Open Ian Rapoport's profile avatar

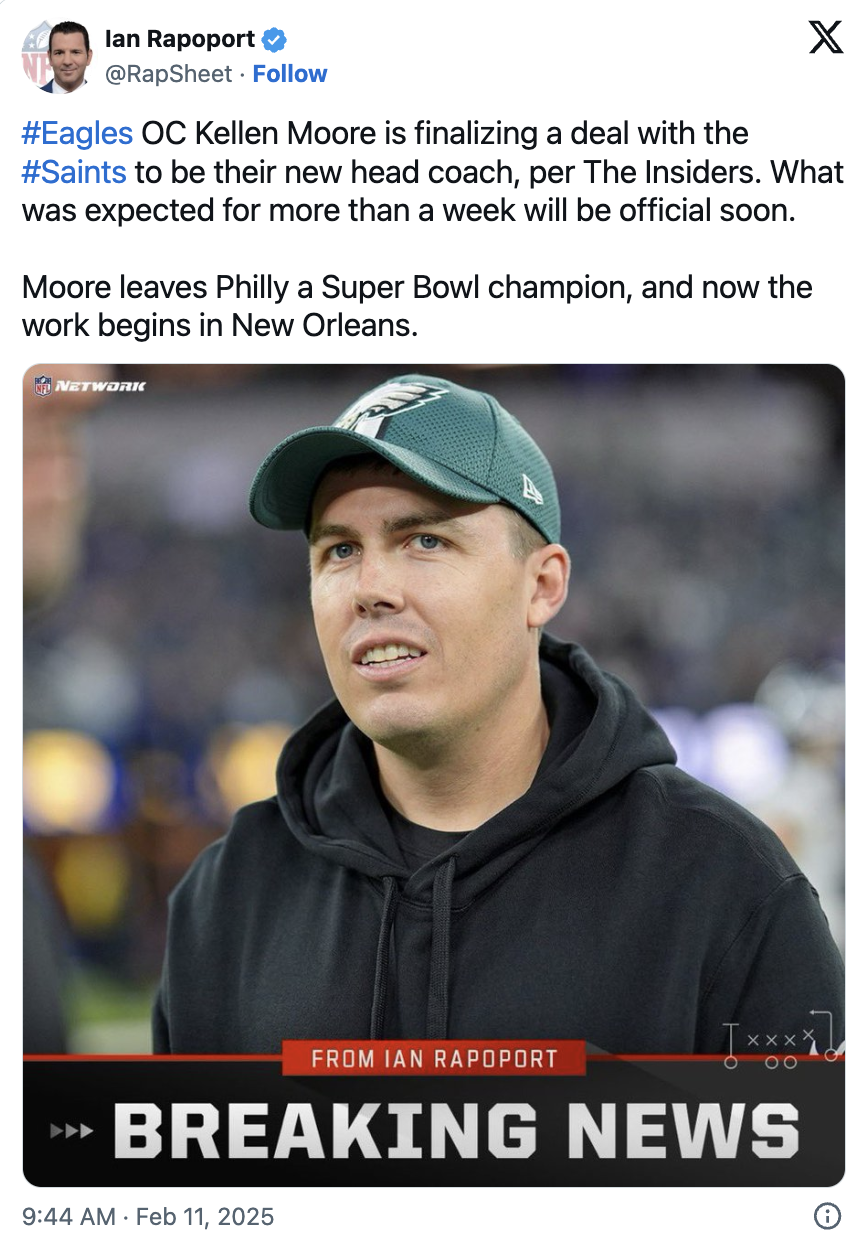point(57,57)
